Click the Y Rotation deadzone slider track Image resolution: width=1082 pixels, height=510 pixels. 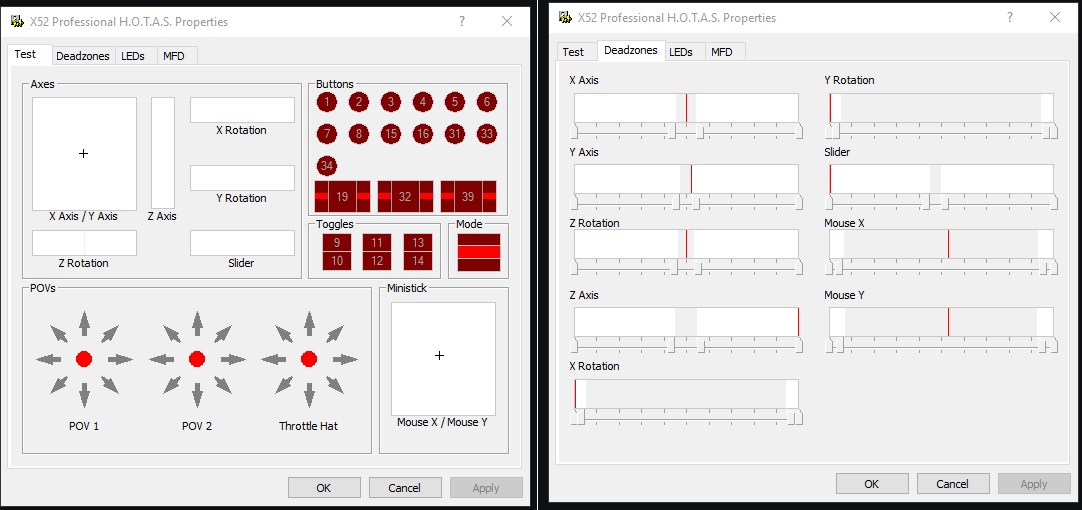pyautogui.click(x=942, y=130)
